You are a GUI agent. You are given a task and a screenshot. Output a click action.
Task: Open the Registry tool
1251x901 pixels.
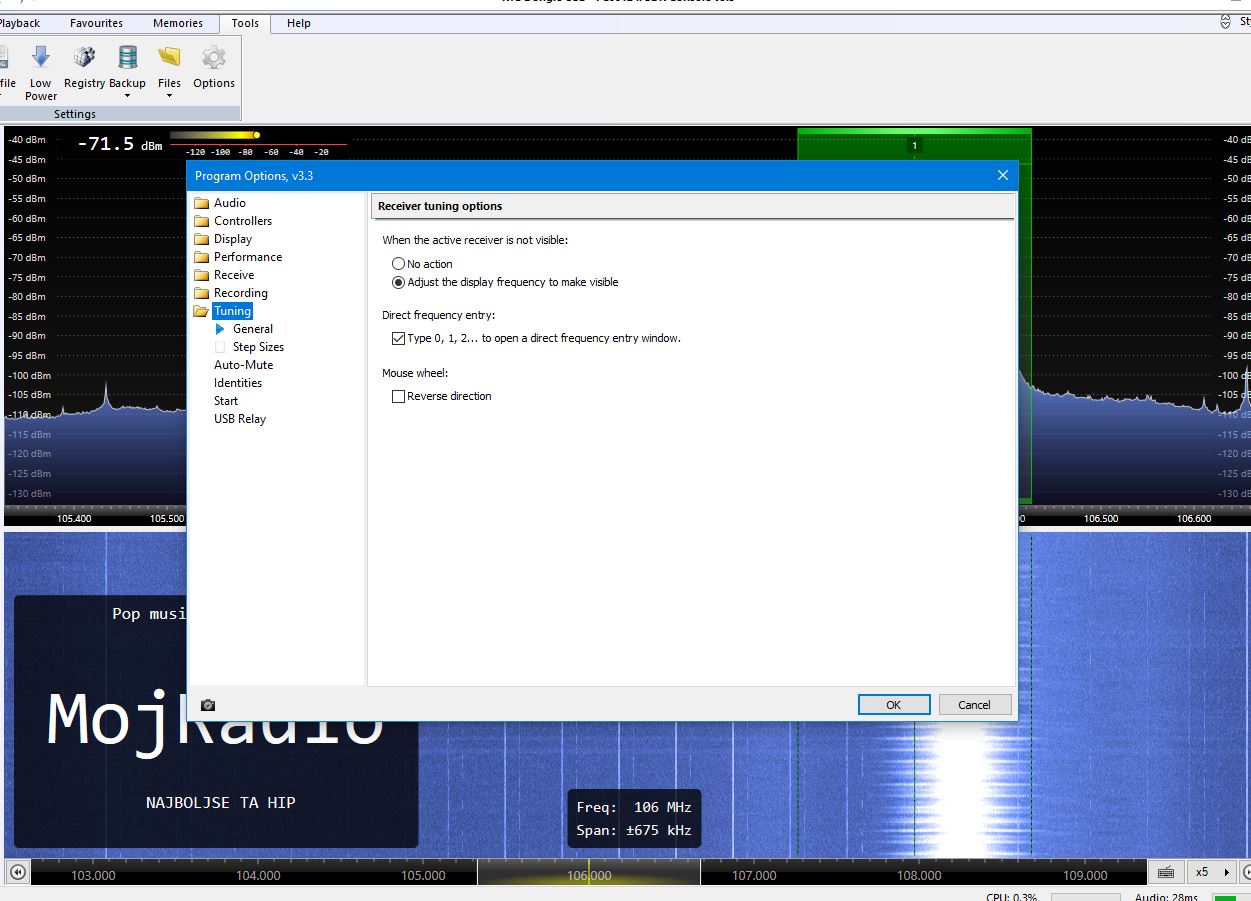[84, 58]
